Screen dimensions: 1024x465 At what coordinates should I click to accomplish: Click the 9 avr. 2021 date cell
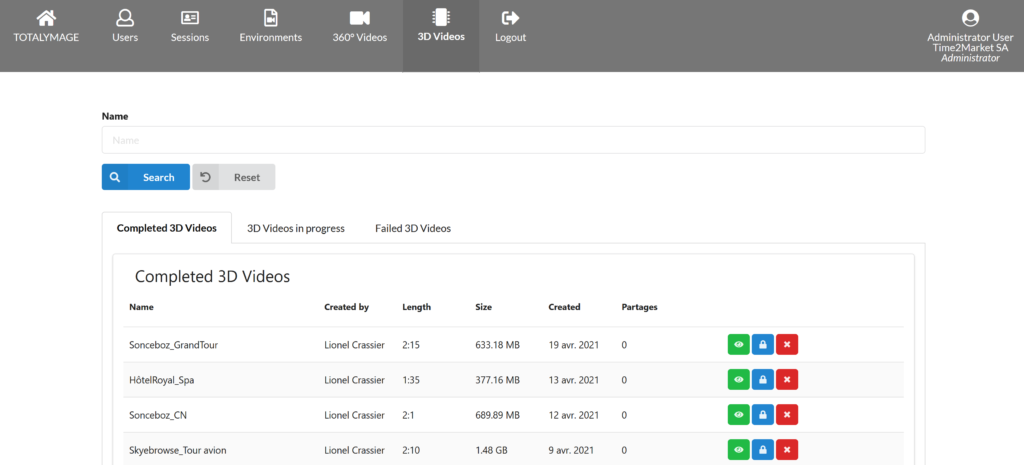pyautogui.click(x=571, y=450)
